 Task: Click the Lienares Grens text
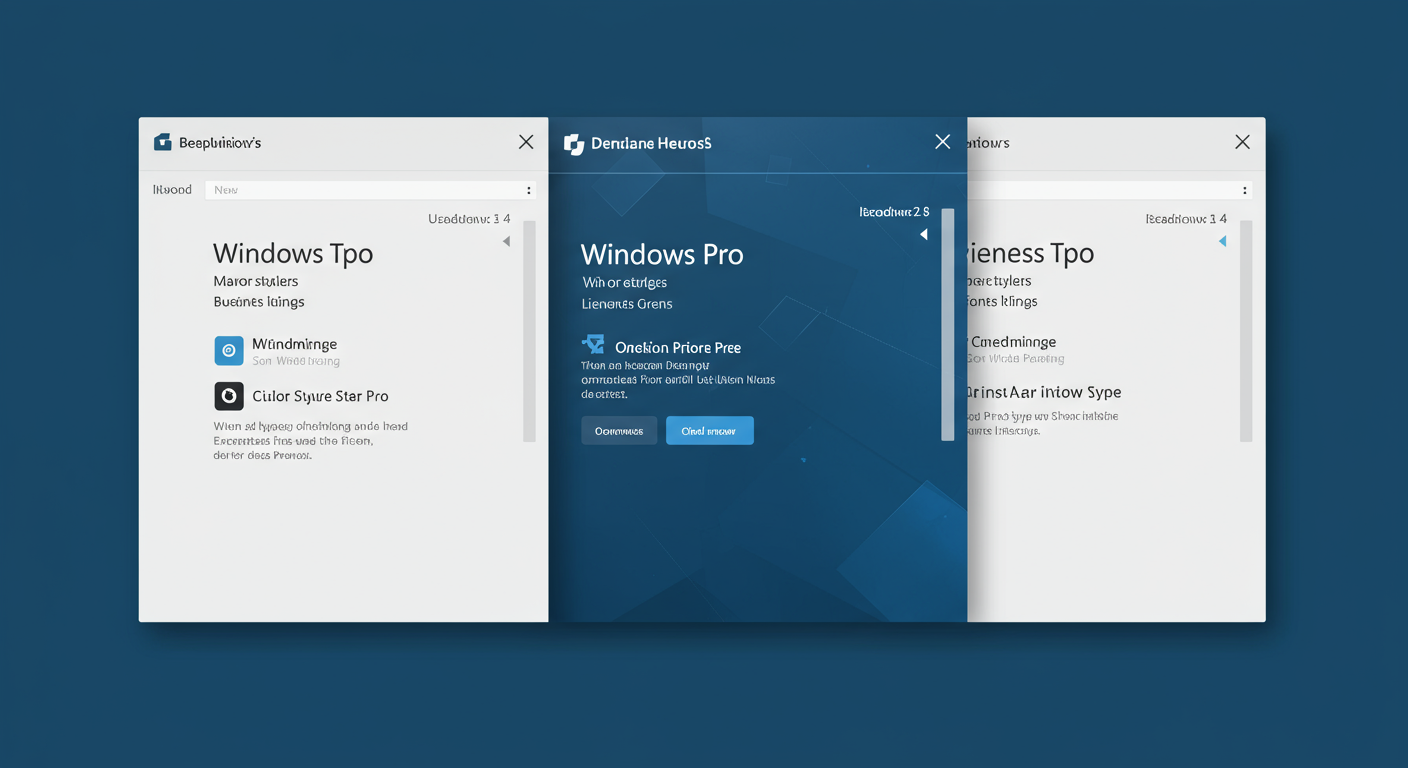[627, 304]
